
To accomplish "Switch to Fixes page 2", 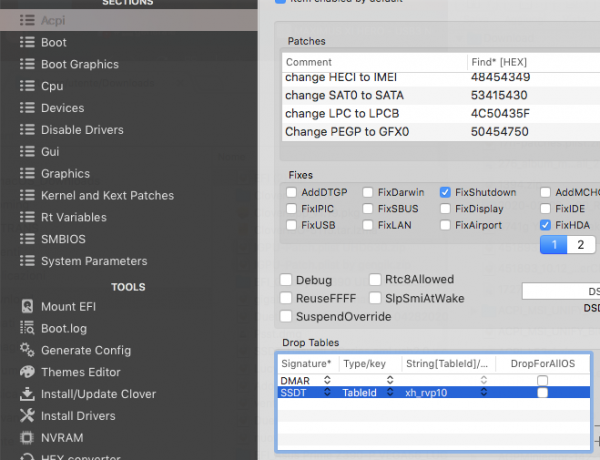I will tap(580, 245).
